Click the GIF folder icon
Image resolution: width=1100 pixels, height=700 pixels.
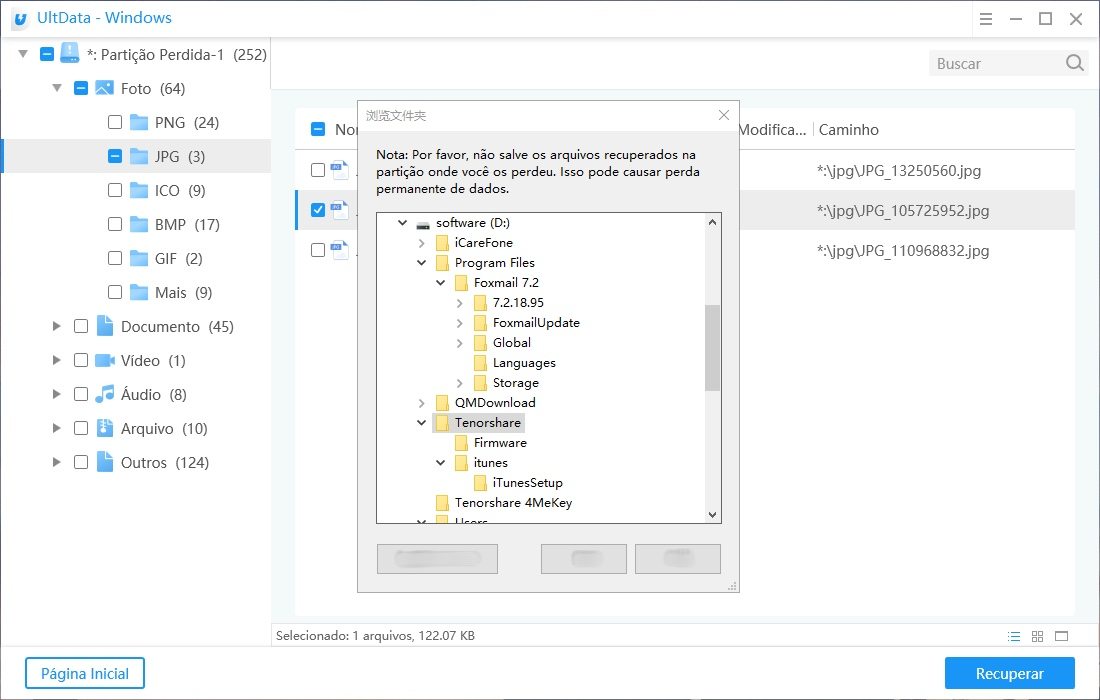[139, 258]
